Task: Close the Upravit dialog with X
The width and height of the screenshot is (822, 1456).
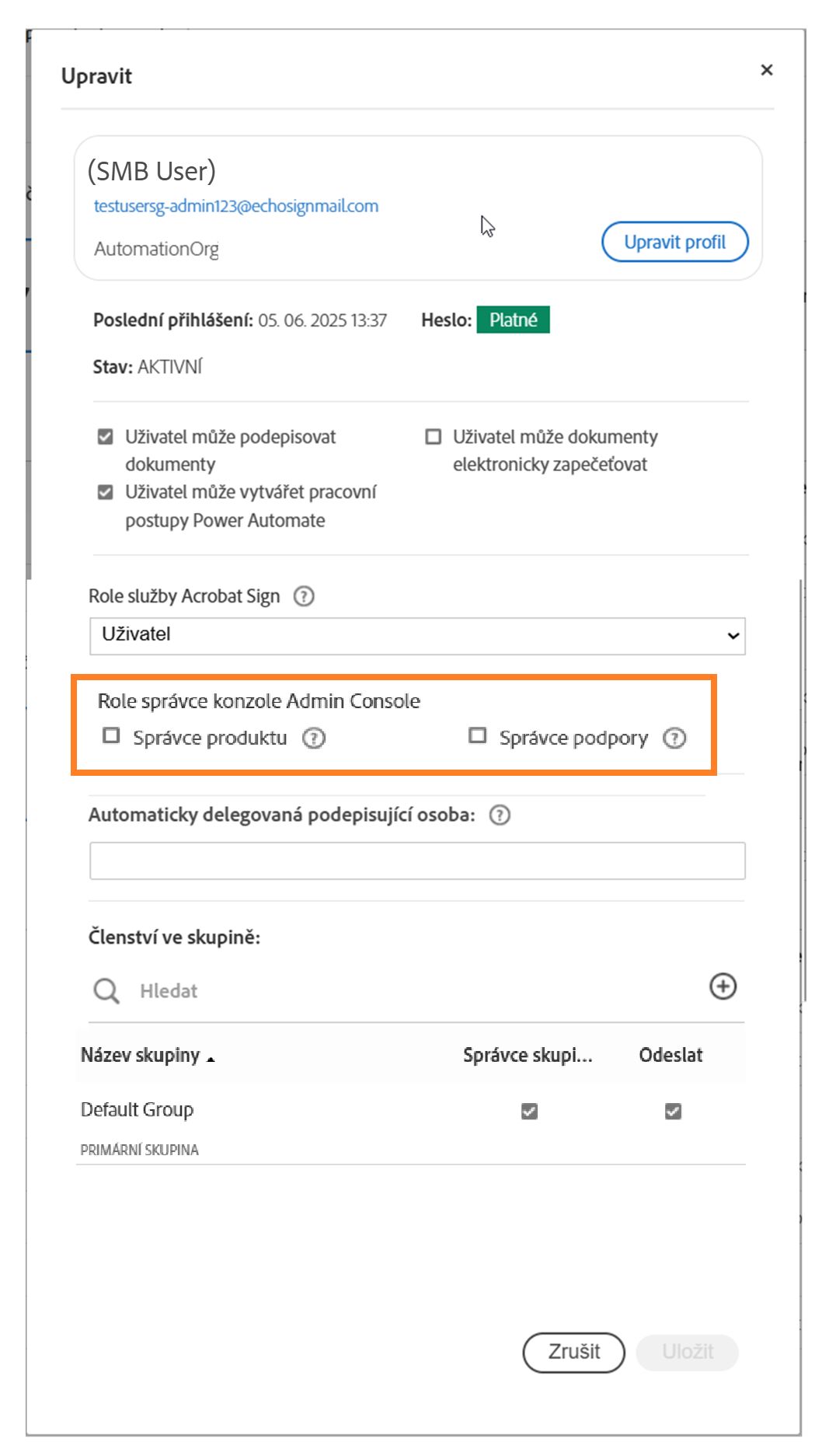Action: tap(767, 70)
